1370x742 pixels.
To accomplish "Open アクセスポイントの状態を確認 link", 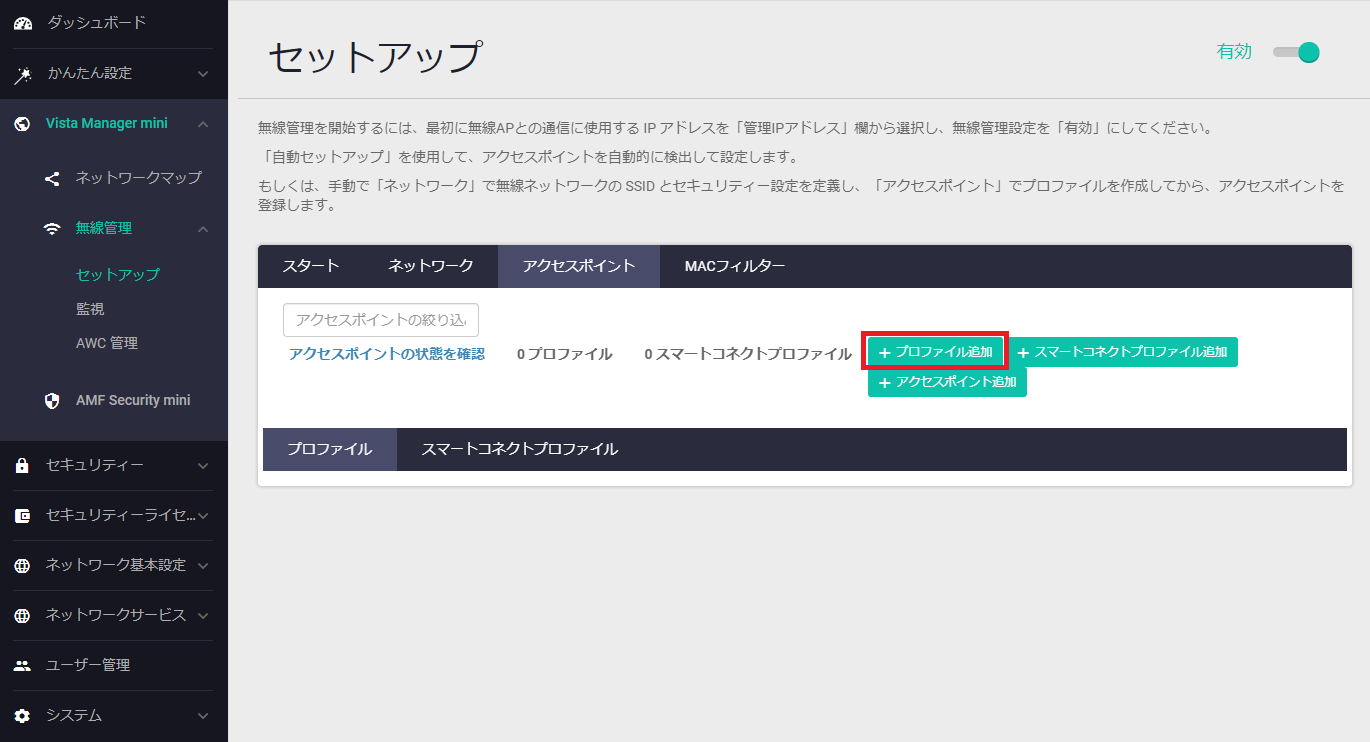I will click(386, 354).
